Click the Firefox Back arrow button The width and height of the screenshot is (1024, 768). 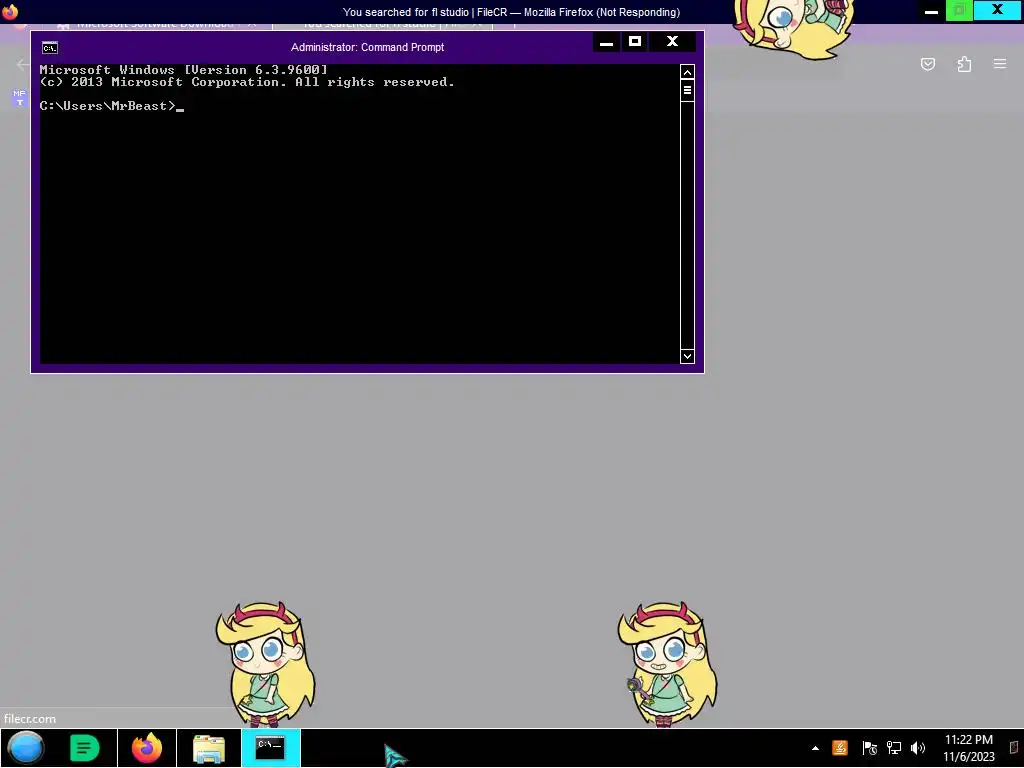22,65
